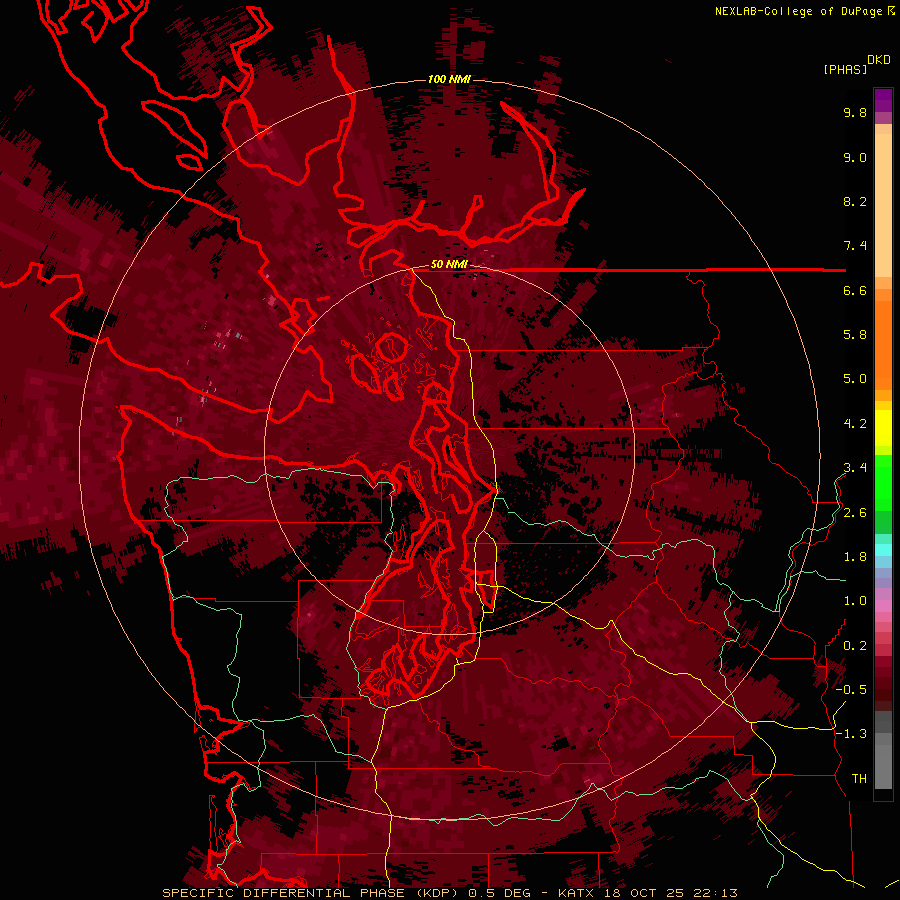Click the cyan segment of the color scale
This screenshot has width=900, height=900.
pyautogui.click(x=883, y=550)
